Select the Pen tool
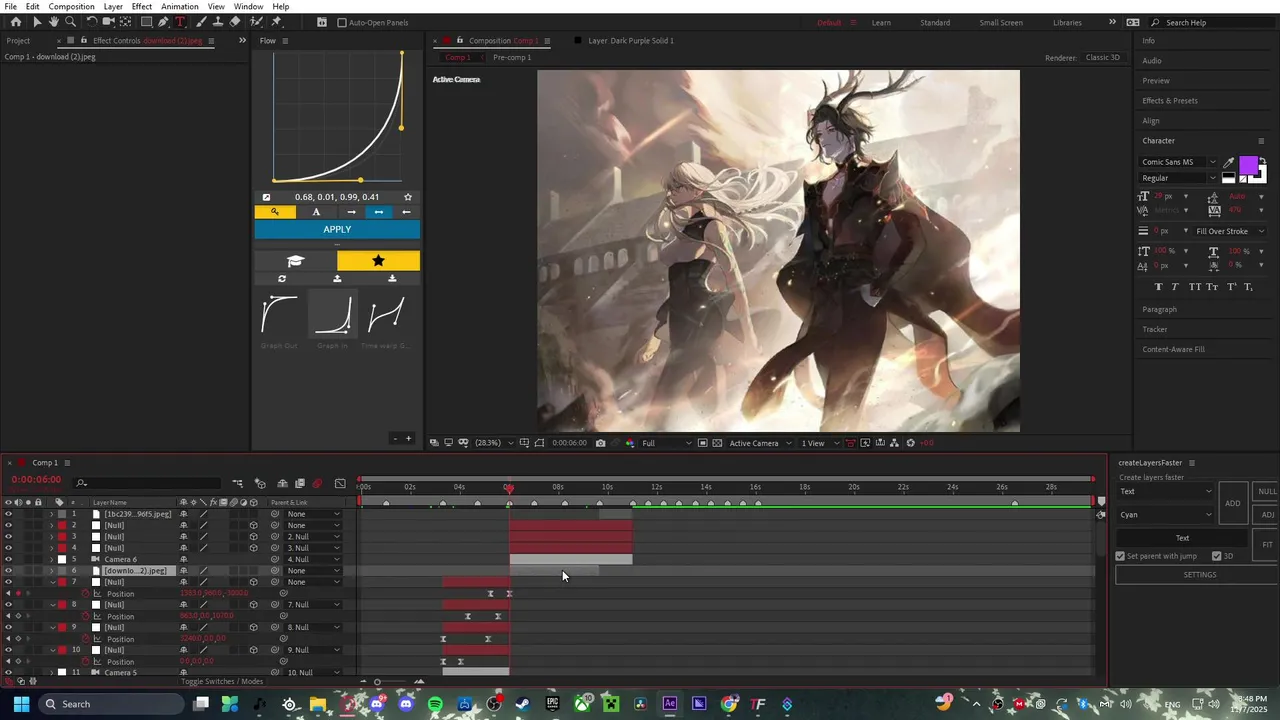 click(163, 22)
